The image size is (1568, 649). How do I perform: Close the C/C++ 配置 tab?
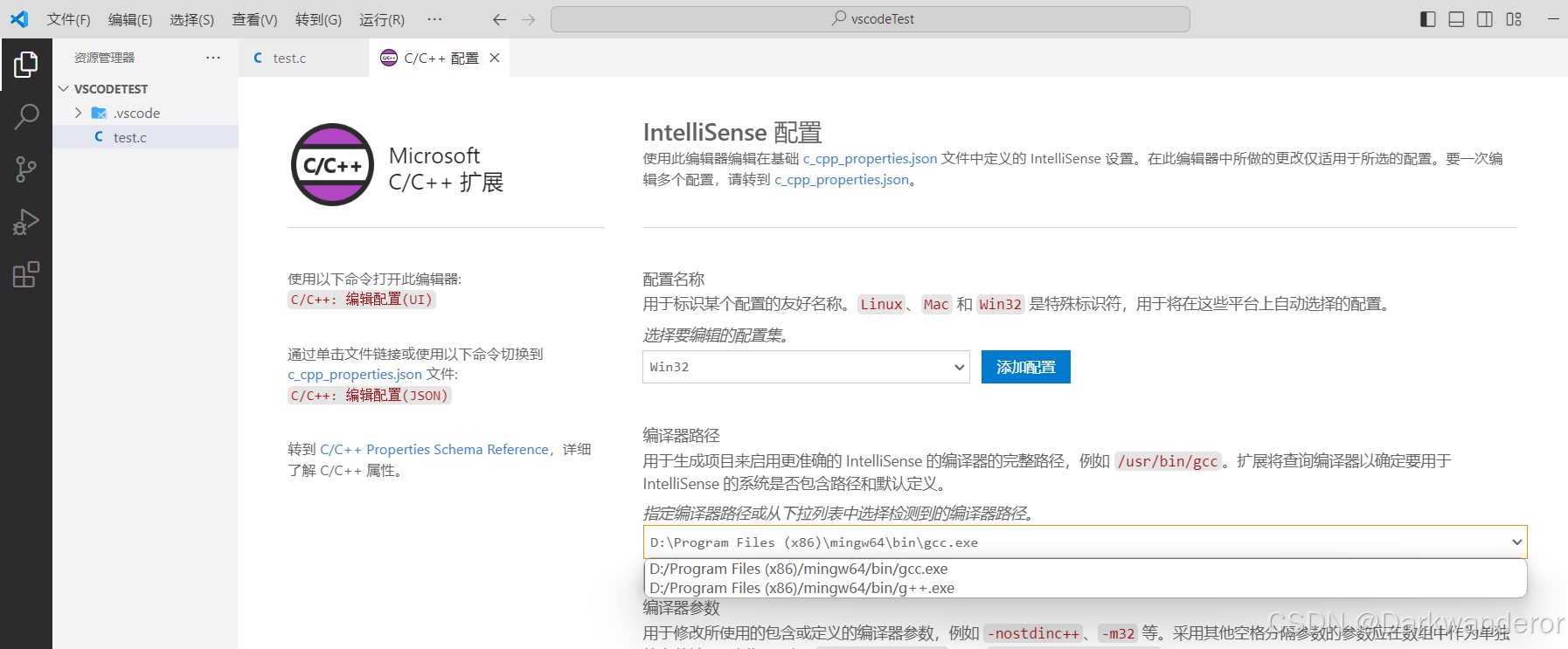(495, 58)
